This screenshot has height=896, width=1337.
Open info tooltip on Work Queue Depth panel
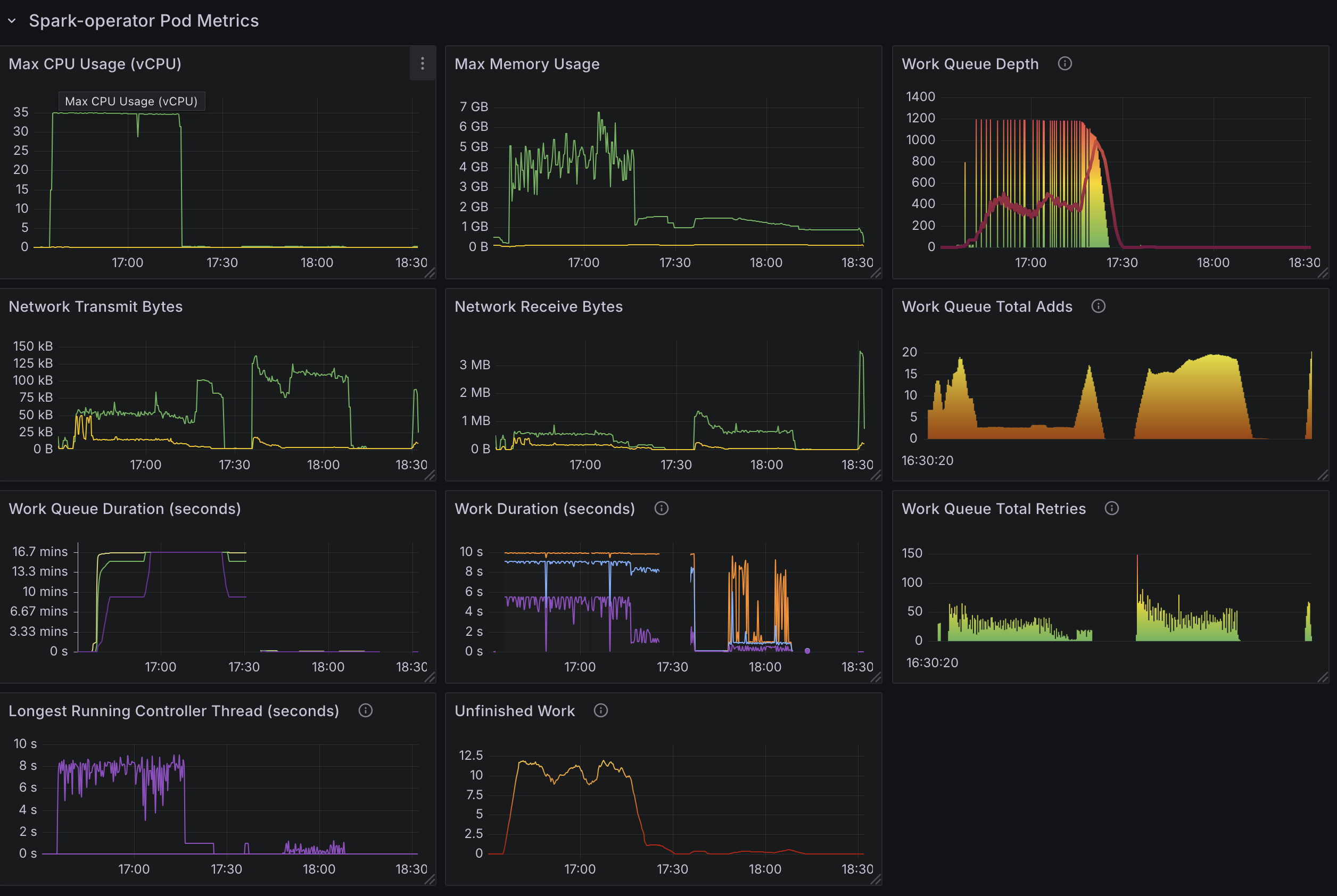[1064, 64]
